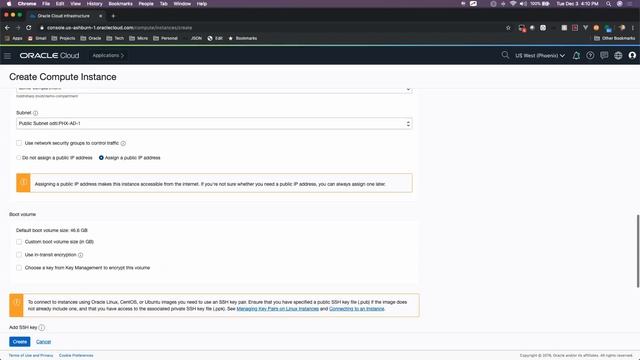The height and width of the screenshot is (360, 640).
Task: Expand the Personal bookmarks folder
Action: 165,38
